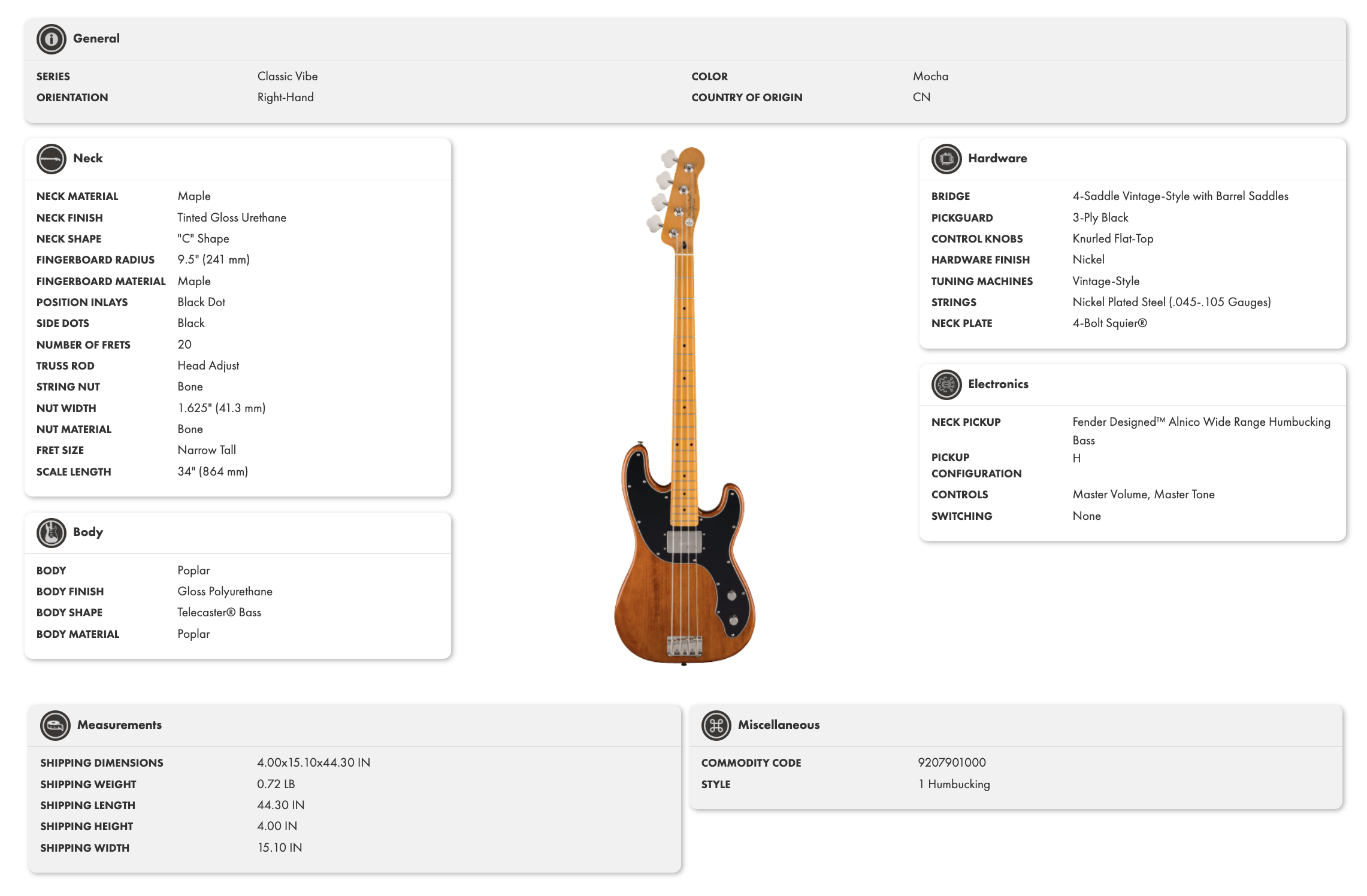
Task: Click the Measurements section heading
Action: tap(119, 725)
